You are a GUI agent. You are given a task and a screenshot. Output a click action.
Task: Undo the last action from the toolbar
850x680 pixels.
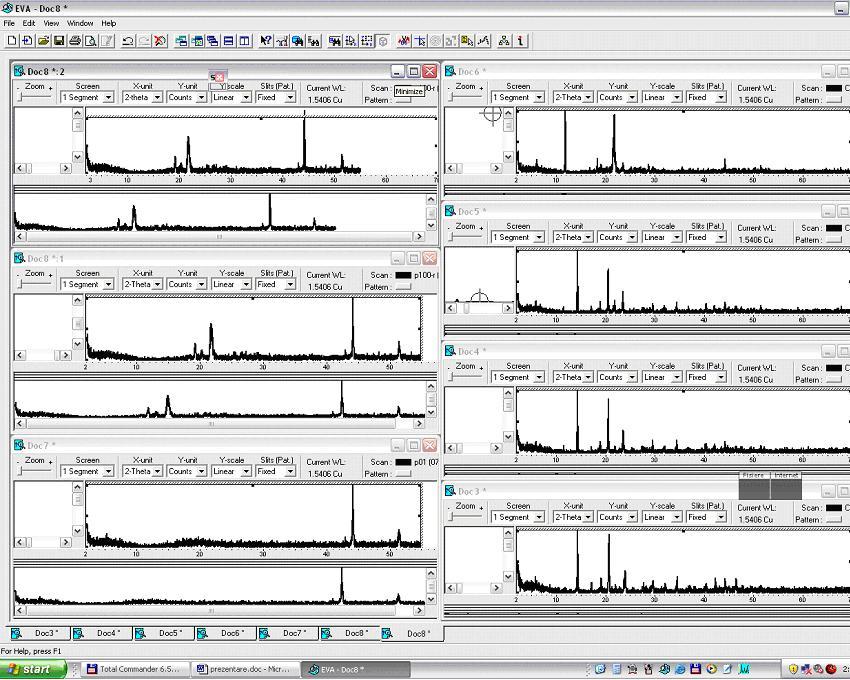(128, 41)
